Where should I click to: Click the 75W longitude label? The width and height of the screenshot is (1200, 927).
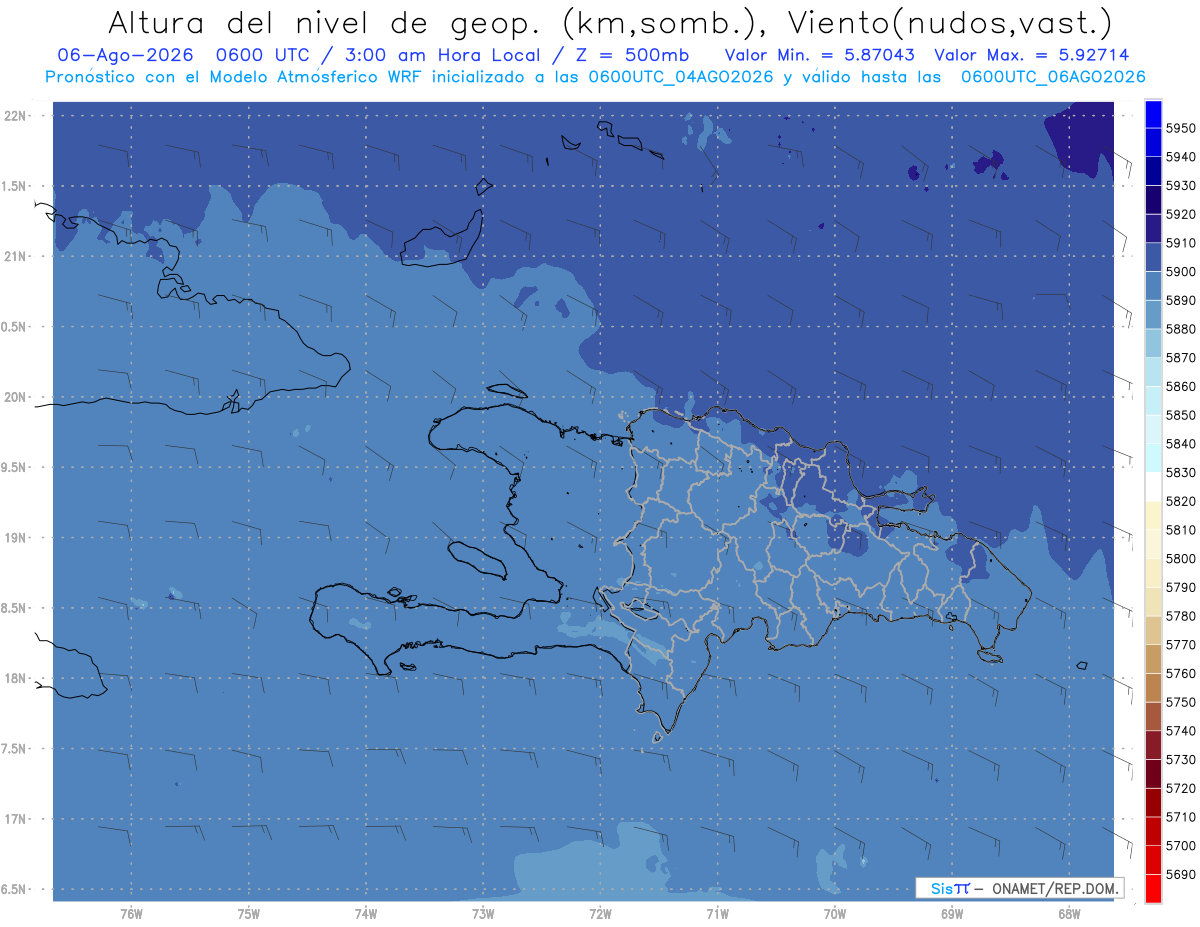point(249,913)
